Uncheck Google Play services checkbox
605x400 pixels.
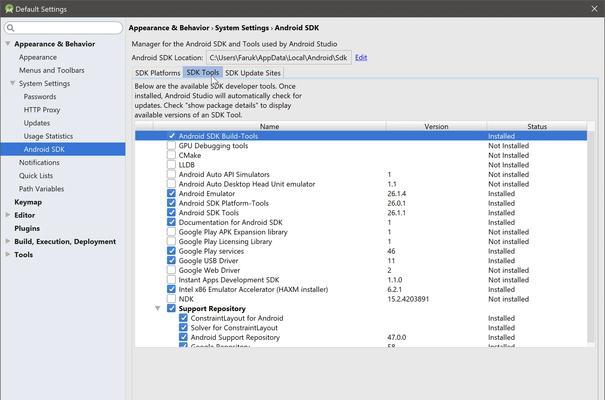tap(171, 251)
